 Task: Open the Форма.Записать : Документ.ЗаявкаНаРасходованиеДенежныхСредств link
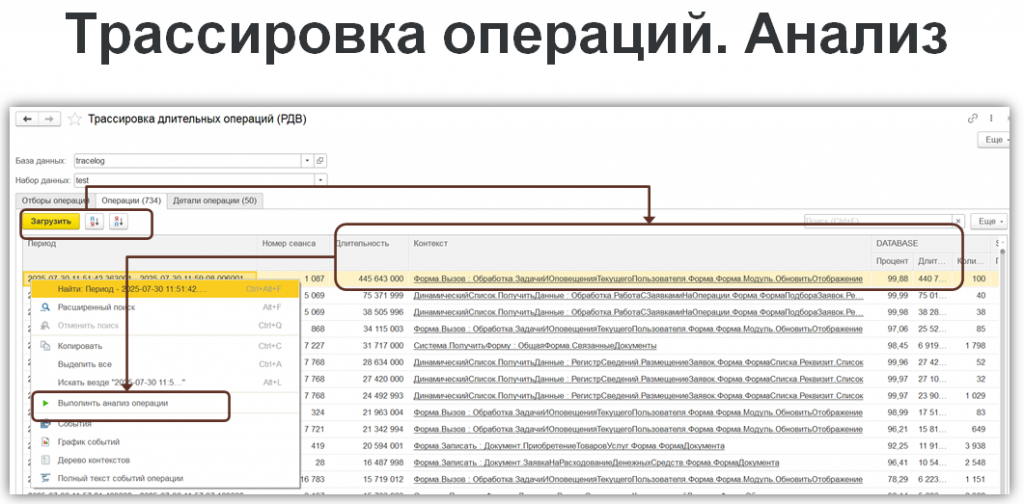point(596,463)
